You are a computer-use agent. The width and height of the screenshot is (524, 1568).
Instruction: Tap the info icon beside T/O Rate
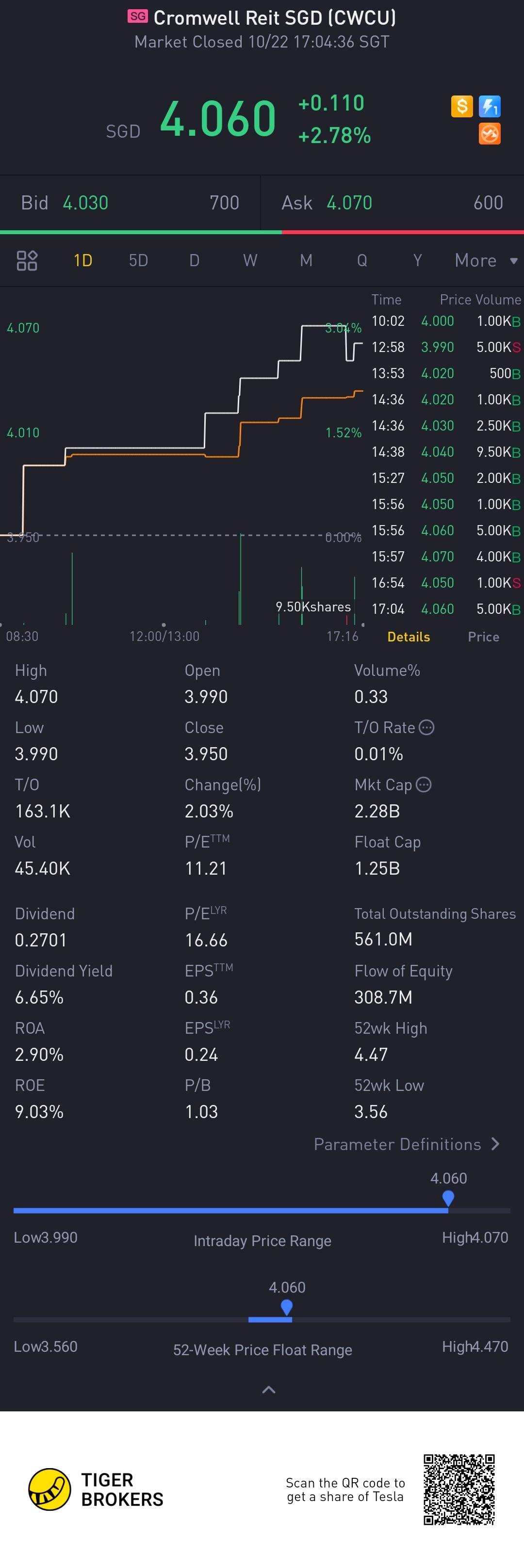(426, 727)
